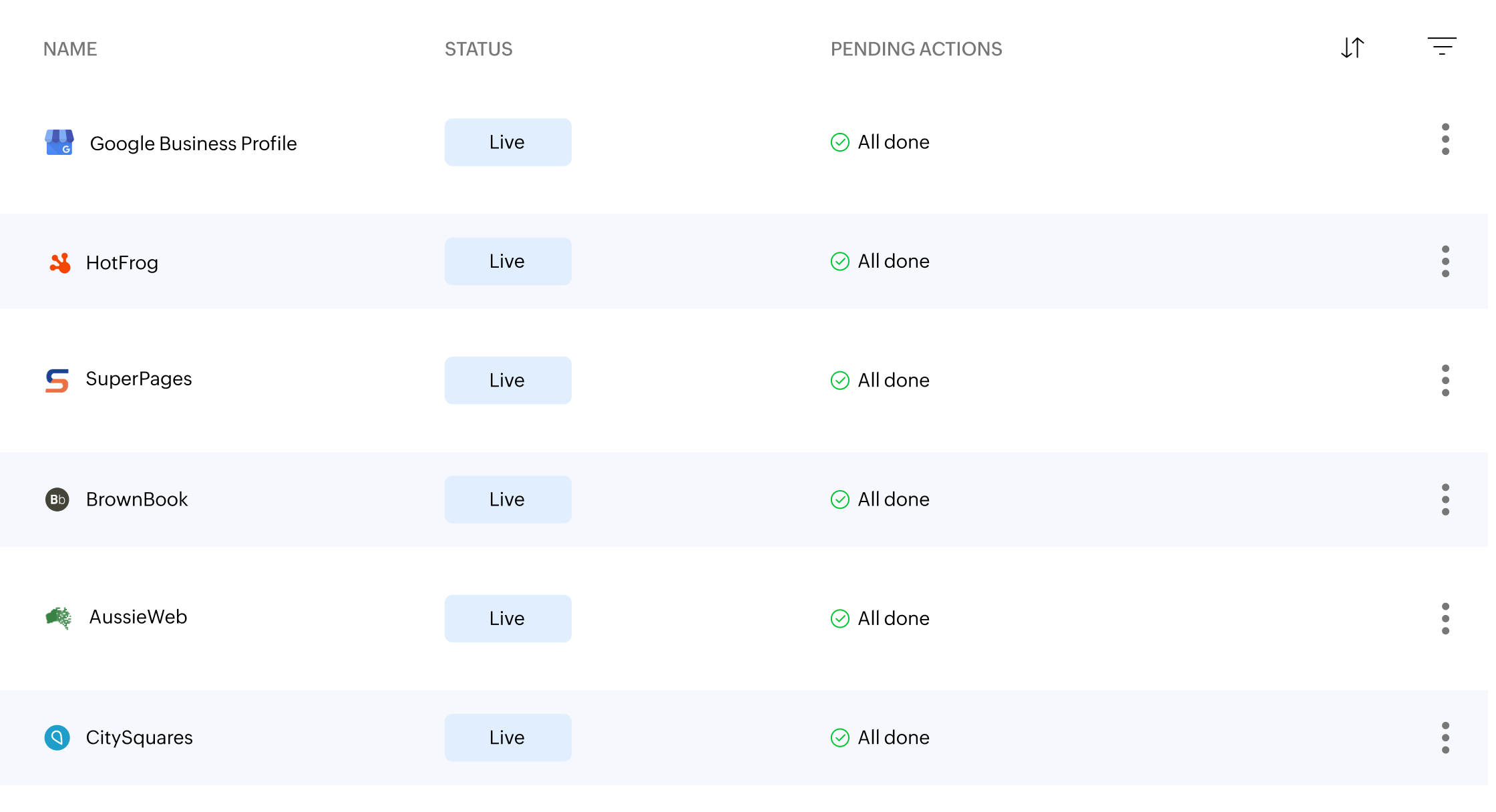
Task: Expand the SuperPages row options menu
Action: (x=1445, y=380)
